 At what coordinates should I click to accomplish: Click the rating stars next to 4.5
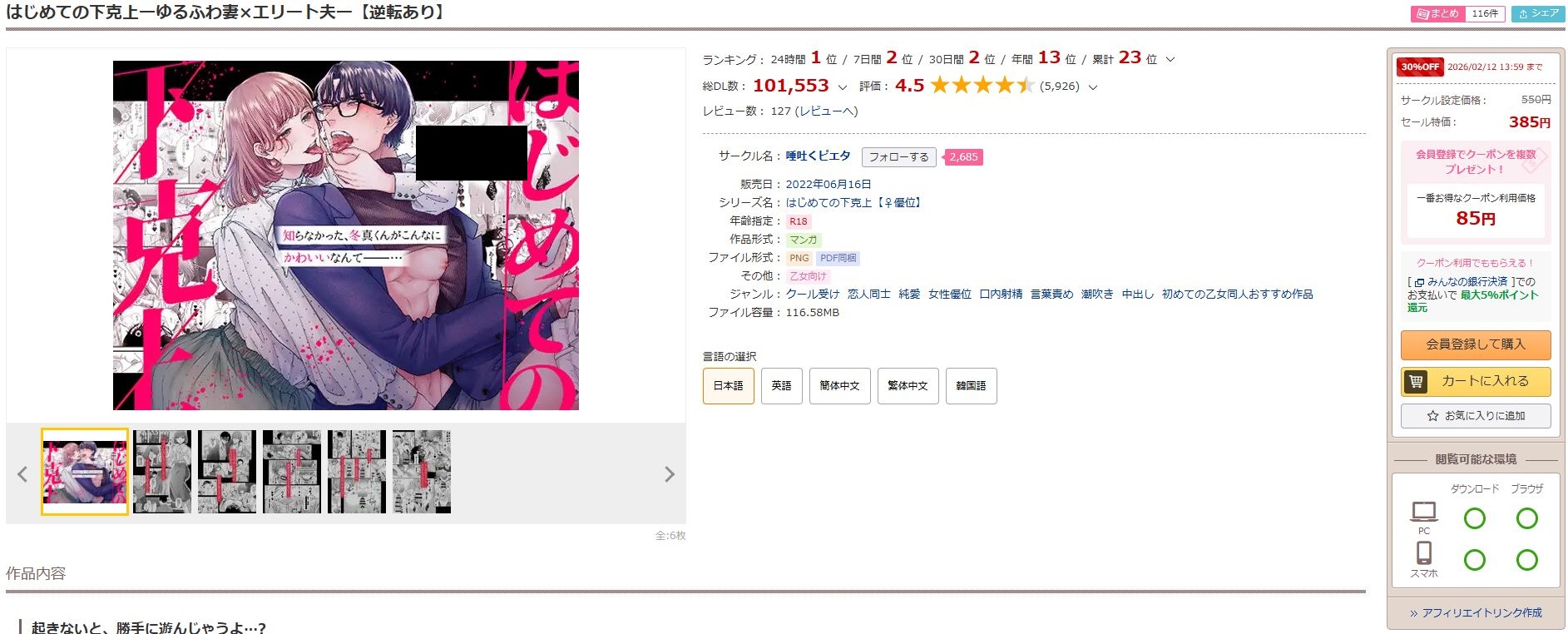point(982,86)
